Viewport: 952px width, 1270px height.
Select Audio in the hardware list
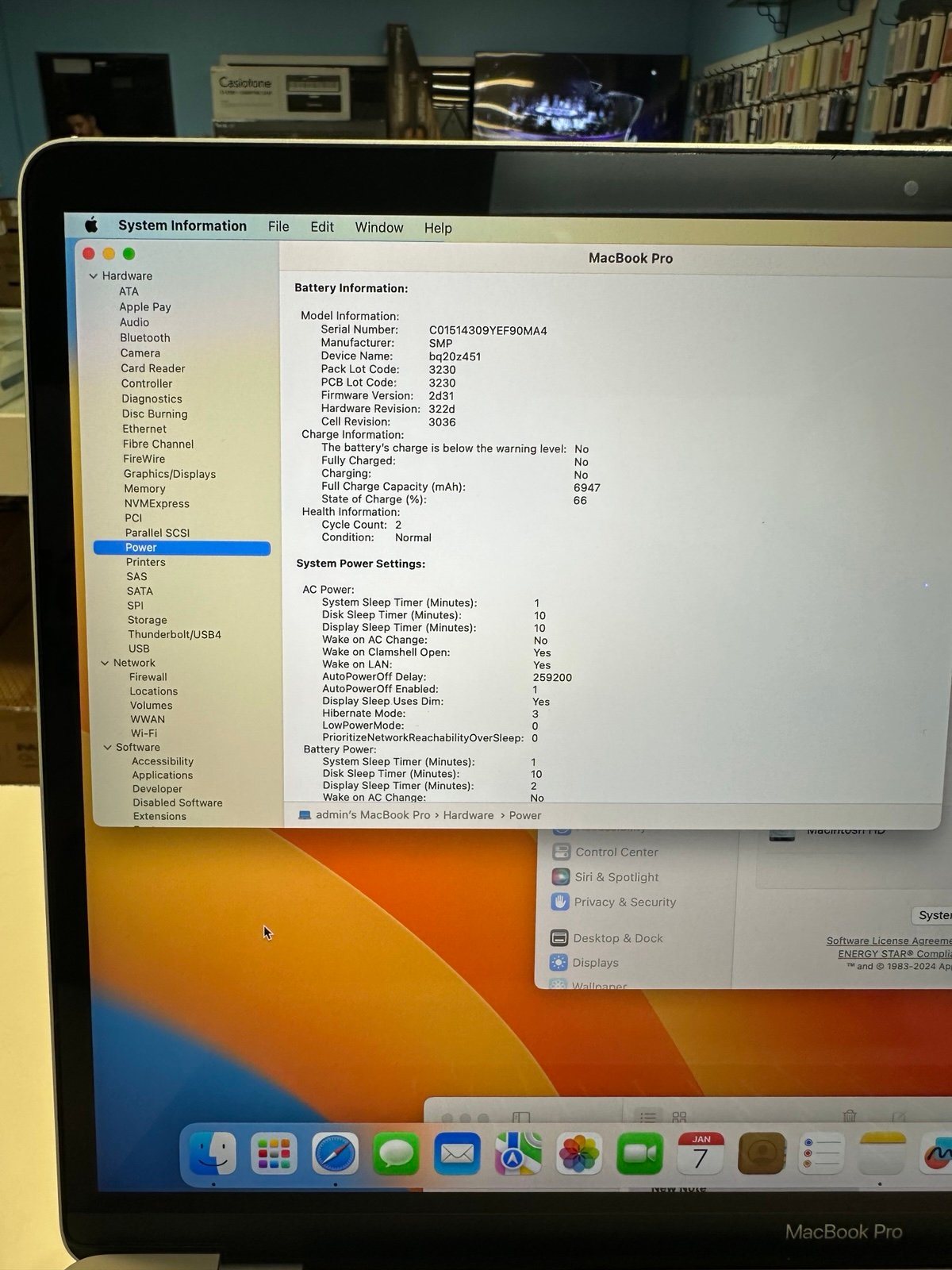[134, 322]
